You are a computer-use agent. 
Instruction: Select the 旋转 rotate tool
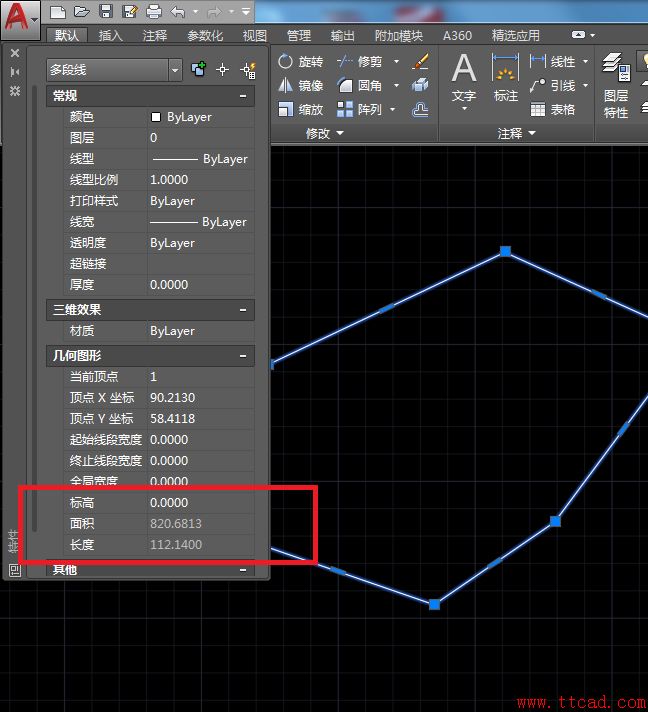[301, 61]
